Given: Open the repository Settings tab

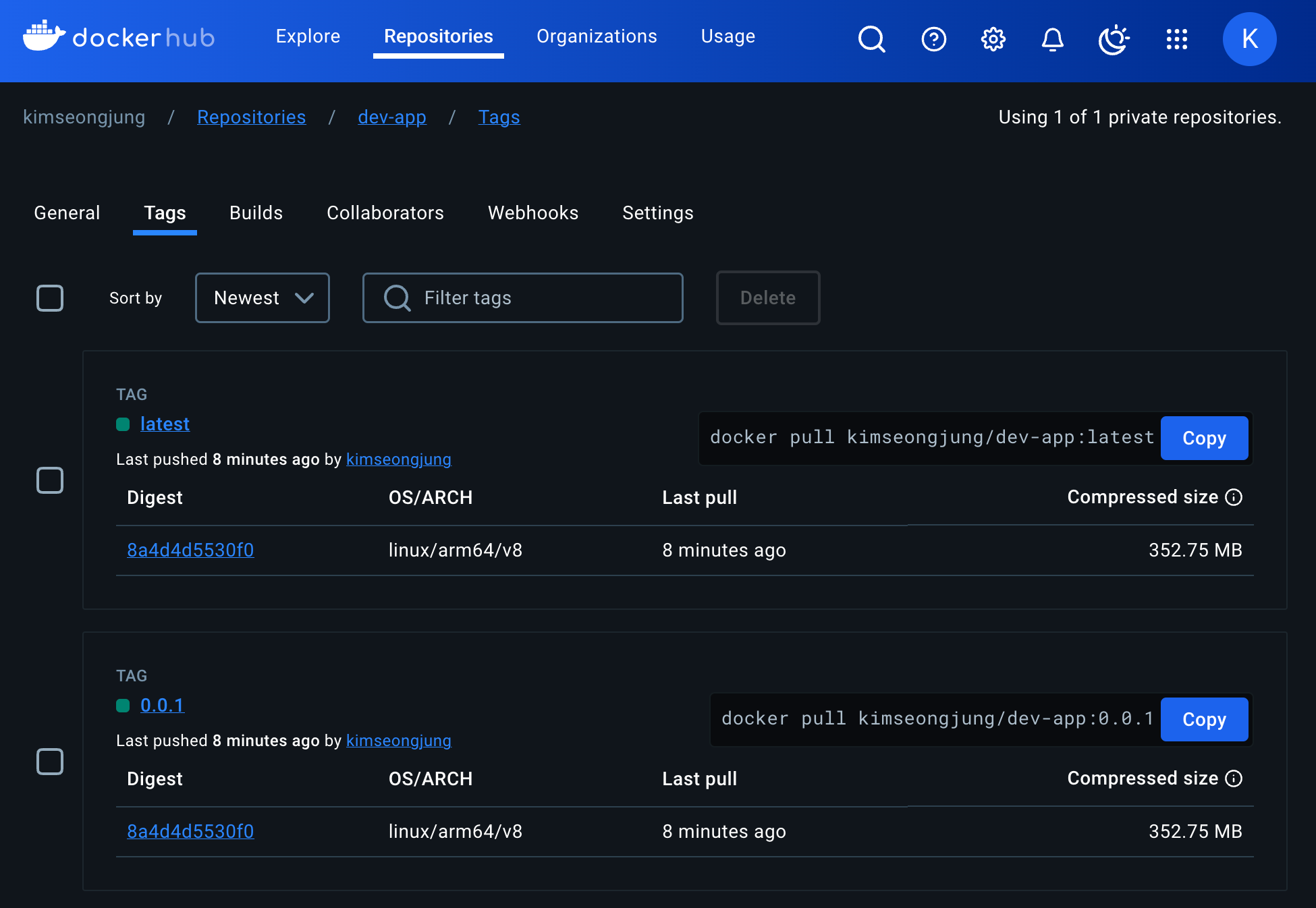Looking at the screenshot, I should click(658, 213).
